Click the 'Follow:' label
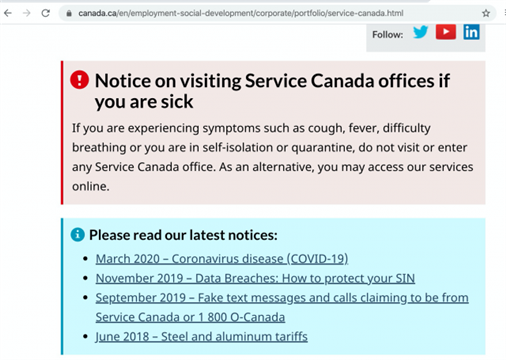Viewport: 506px width, 360px height. click(x=387, y=34)
